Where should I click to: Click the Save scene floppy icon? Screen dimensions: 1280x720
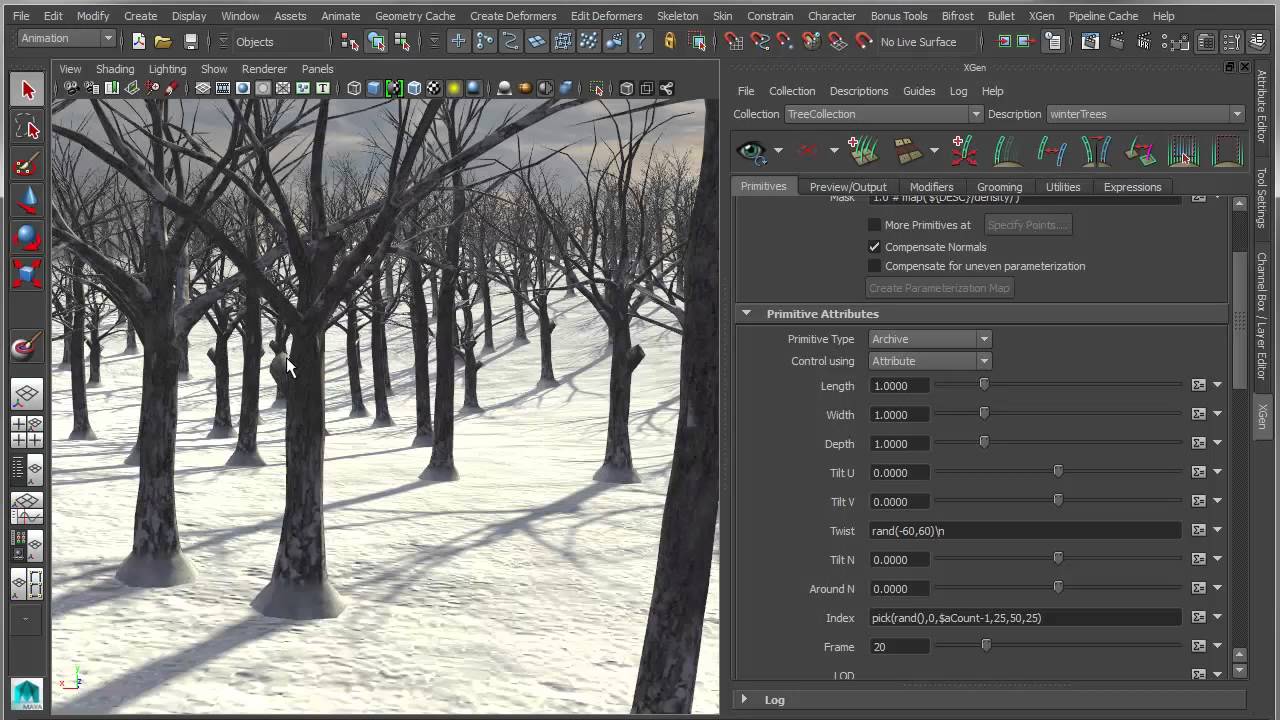[x=190, y=42]
